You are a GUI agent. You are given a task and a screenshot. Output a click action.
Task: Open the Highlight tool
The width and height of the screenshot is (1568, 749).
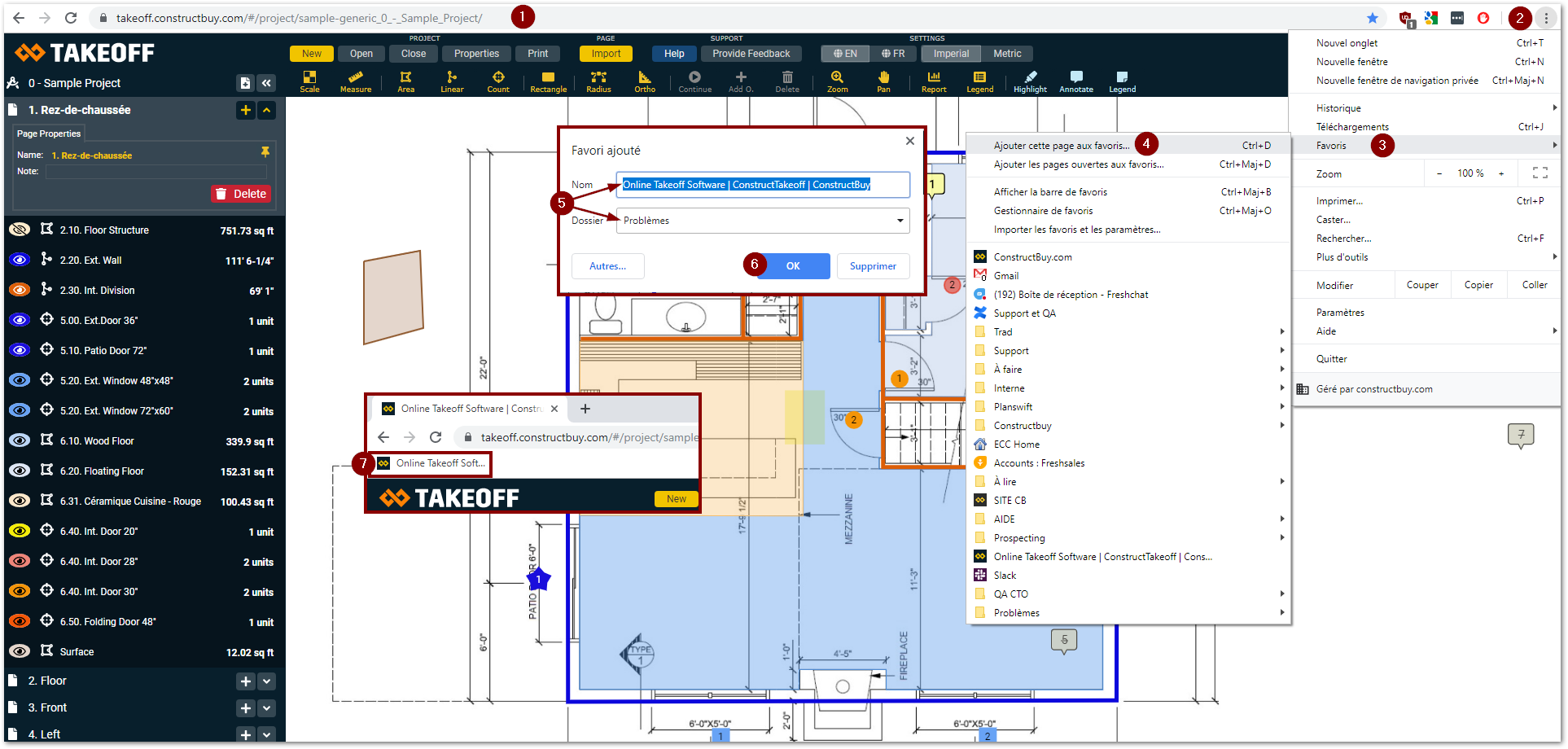(x=1030, y=81)
